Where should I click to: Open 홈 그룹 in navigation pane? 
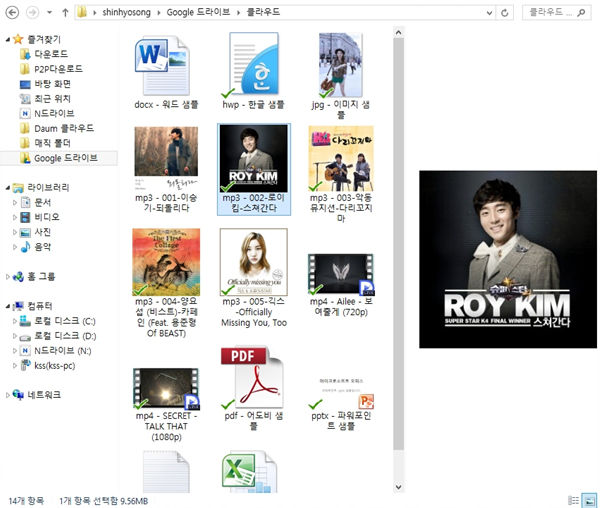coord(41,277)
